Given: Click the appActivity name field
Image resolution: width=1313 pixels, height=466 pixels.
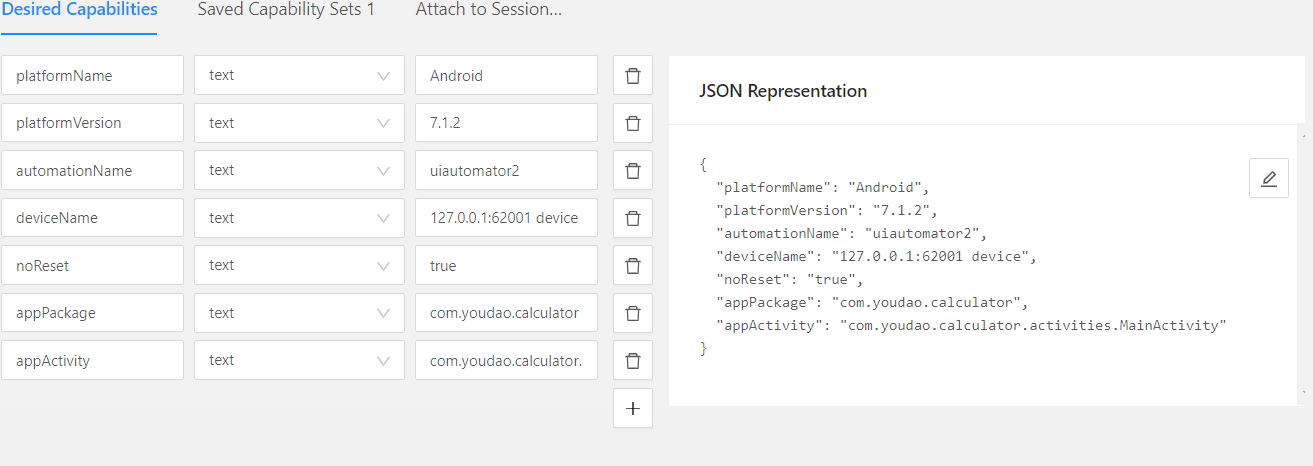Looking at the screenshot, I should [92, 360].
